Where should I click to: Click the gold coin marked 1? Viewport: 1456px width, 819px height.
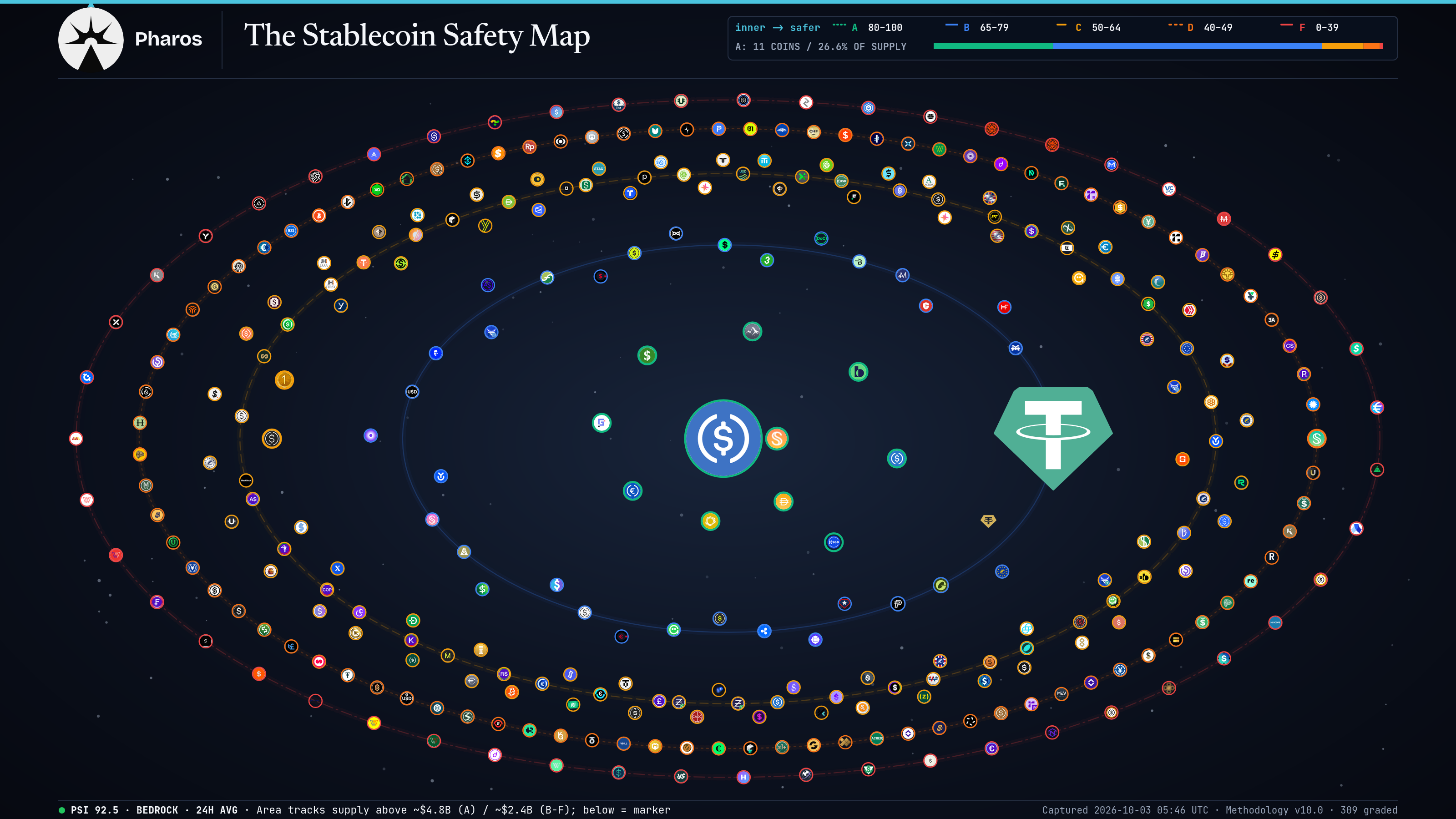pyautogui.click(x=284, y=380)
